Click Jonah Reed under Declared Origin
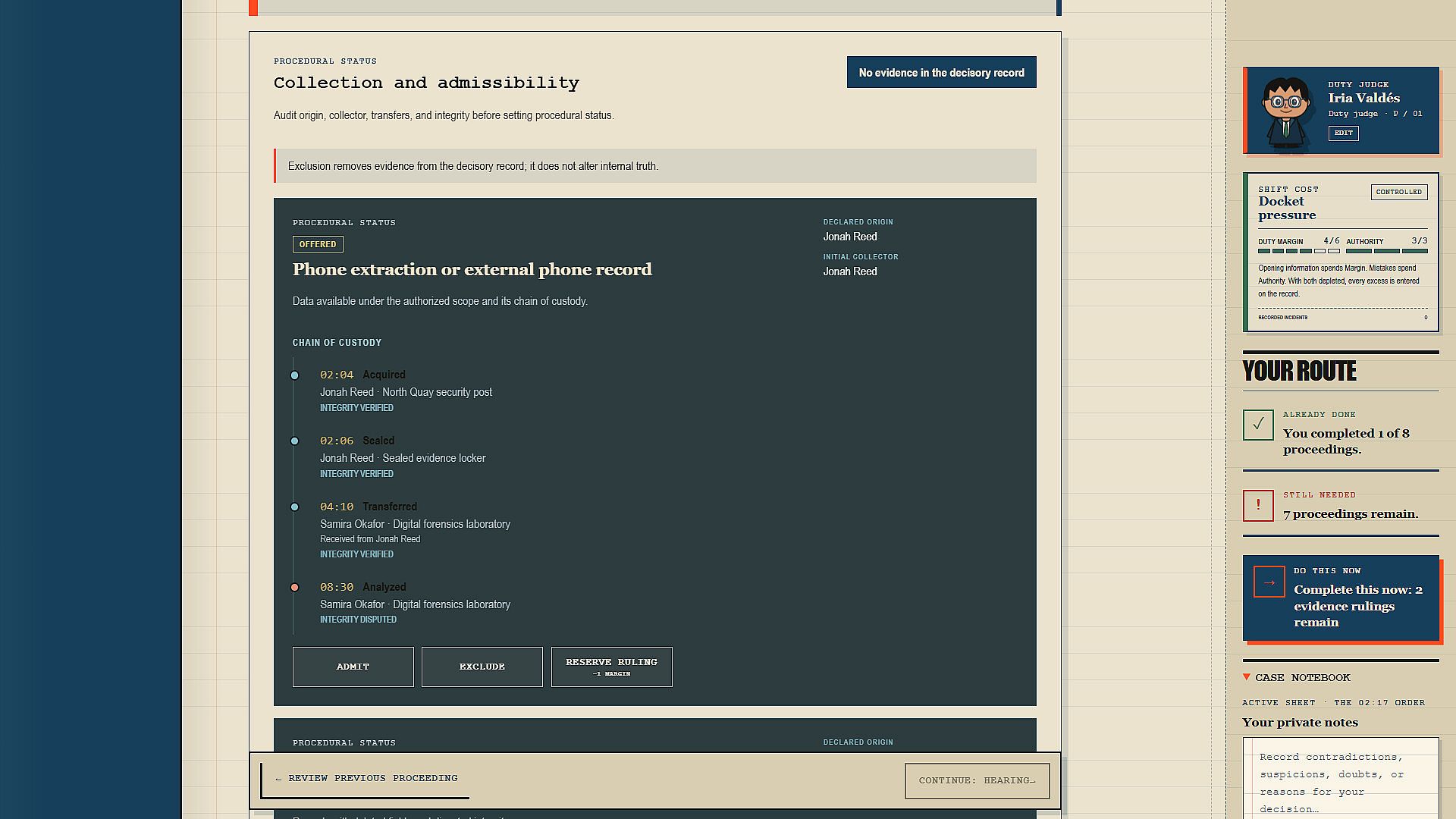Viewport: 1456px width, 819px height. pos(850,237)
